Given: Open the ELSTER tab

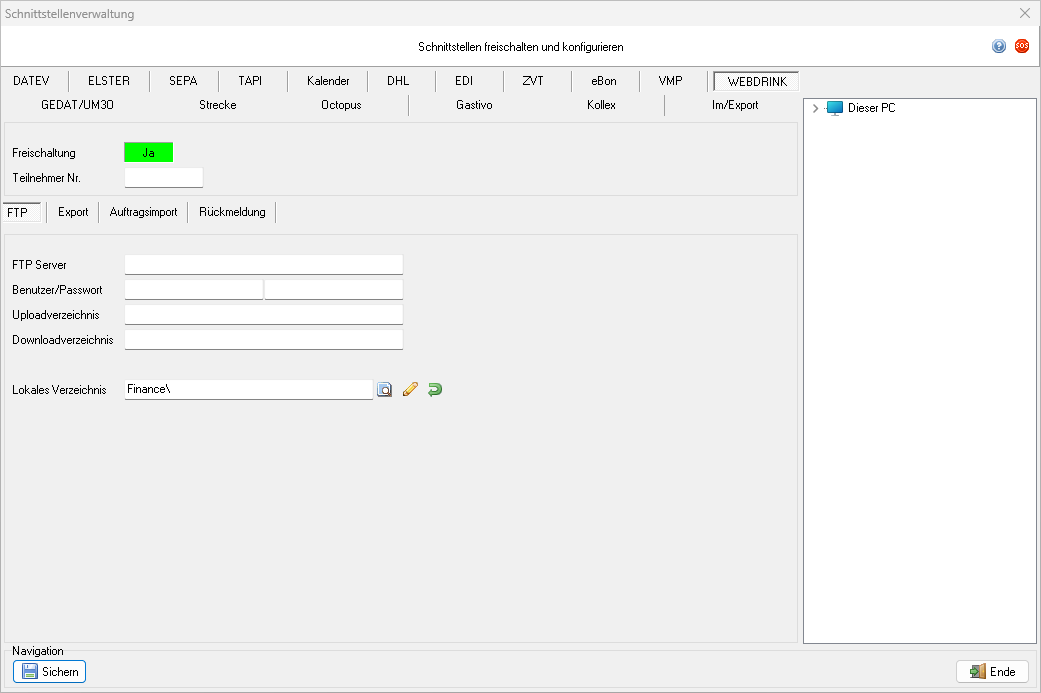Looking at the screenshot, I should click(109, 81).
